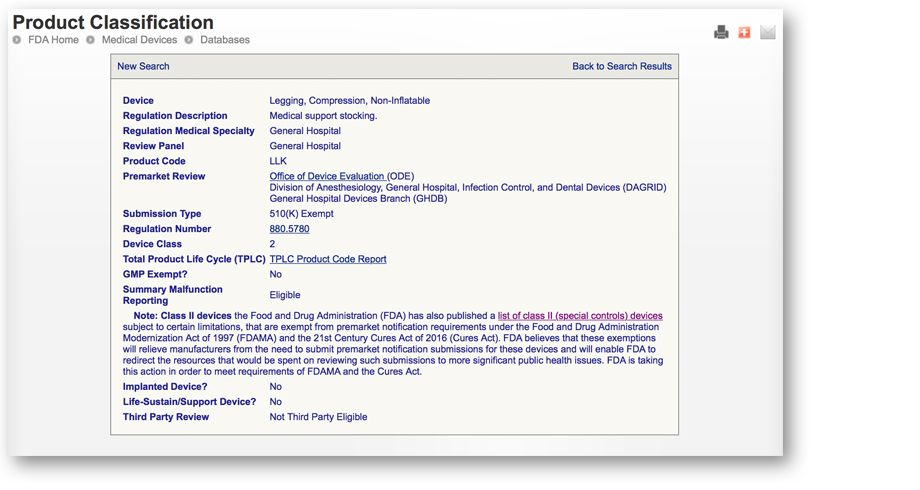Image resolution: width=920 pixels, height=490 pixels.
Task: Click 'Life-Sustain/Support Device?' label
Action: point(190,402)
